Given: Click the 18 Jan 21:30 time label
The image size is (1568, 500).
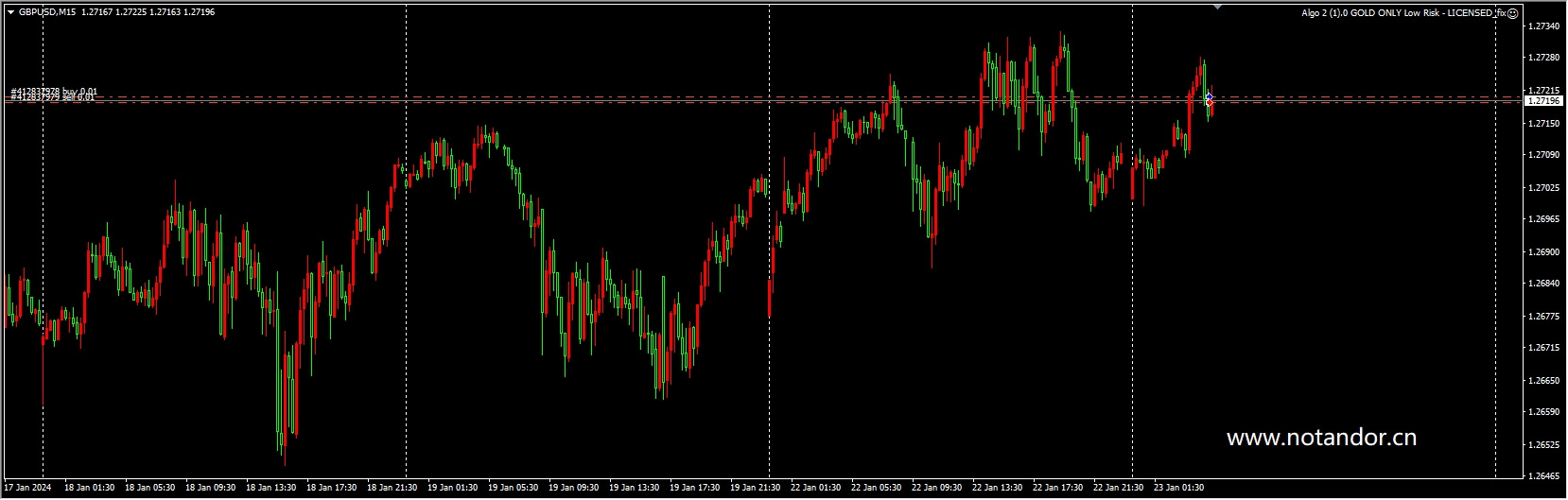Looking at the screenshot, I should click(x=392, y=488).
